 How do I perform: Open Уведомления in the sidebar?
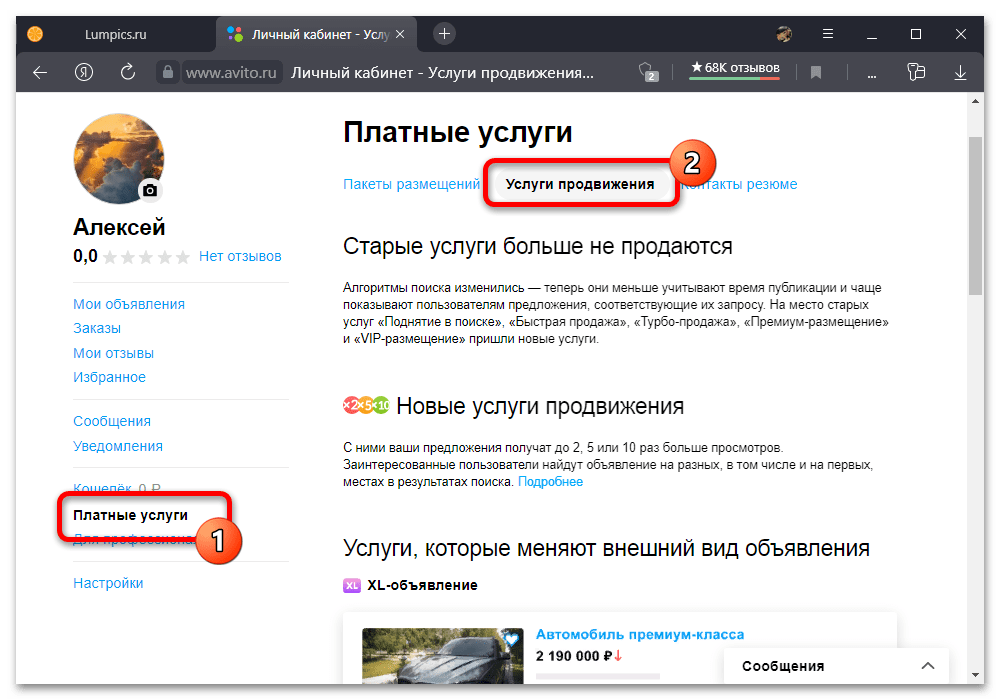118,446
